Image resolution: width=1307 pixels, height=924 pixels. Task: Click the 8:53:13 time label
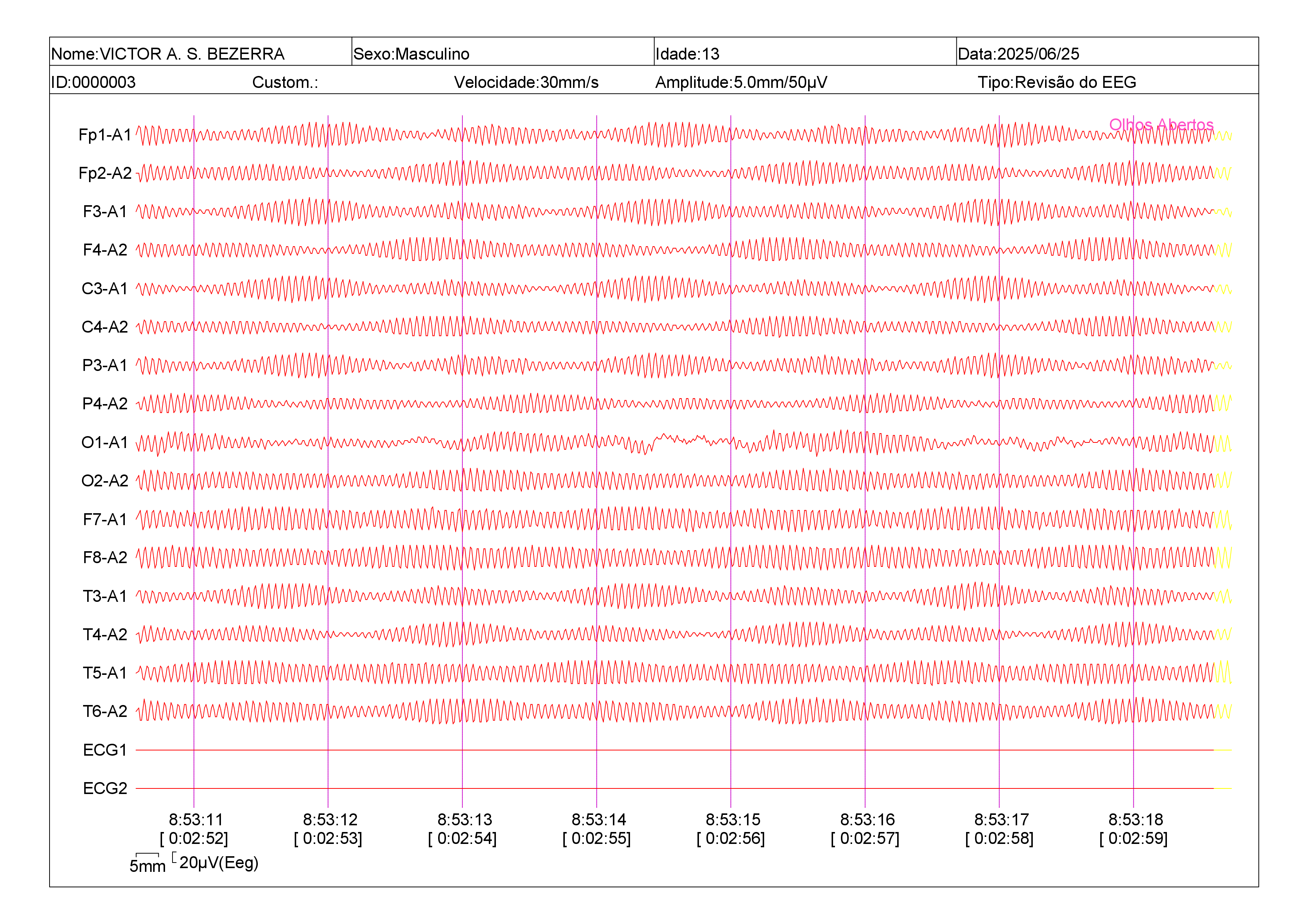point(465,819)
